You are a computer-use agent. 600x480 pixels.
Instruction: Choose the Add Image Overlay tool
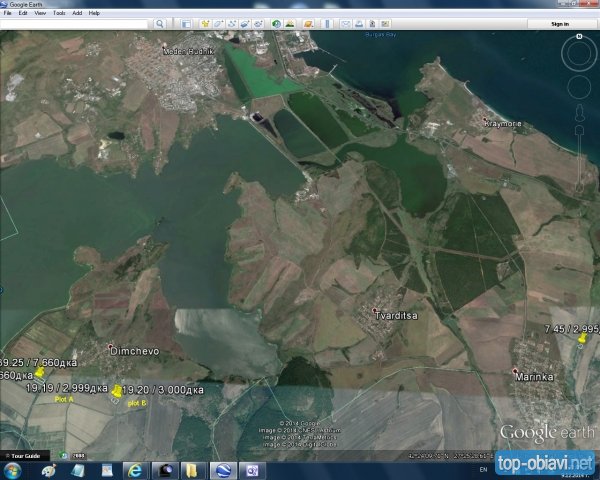click(x=245, y=24)
